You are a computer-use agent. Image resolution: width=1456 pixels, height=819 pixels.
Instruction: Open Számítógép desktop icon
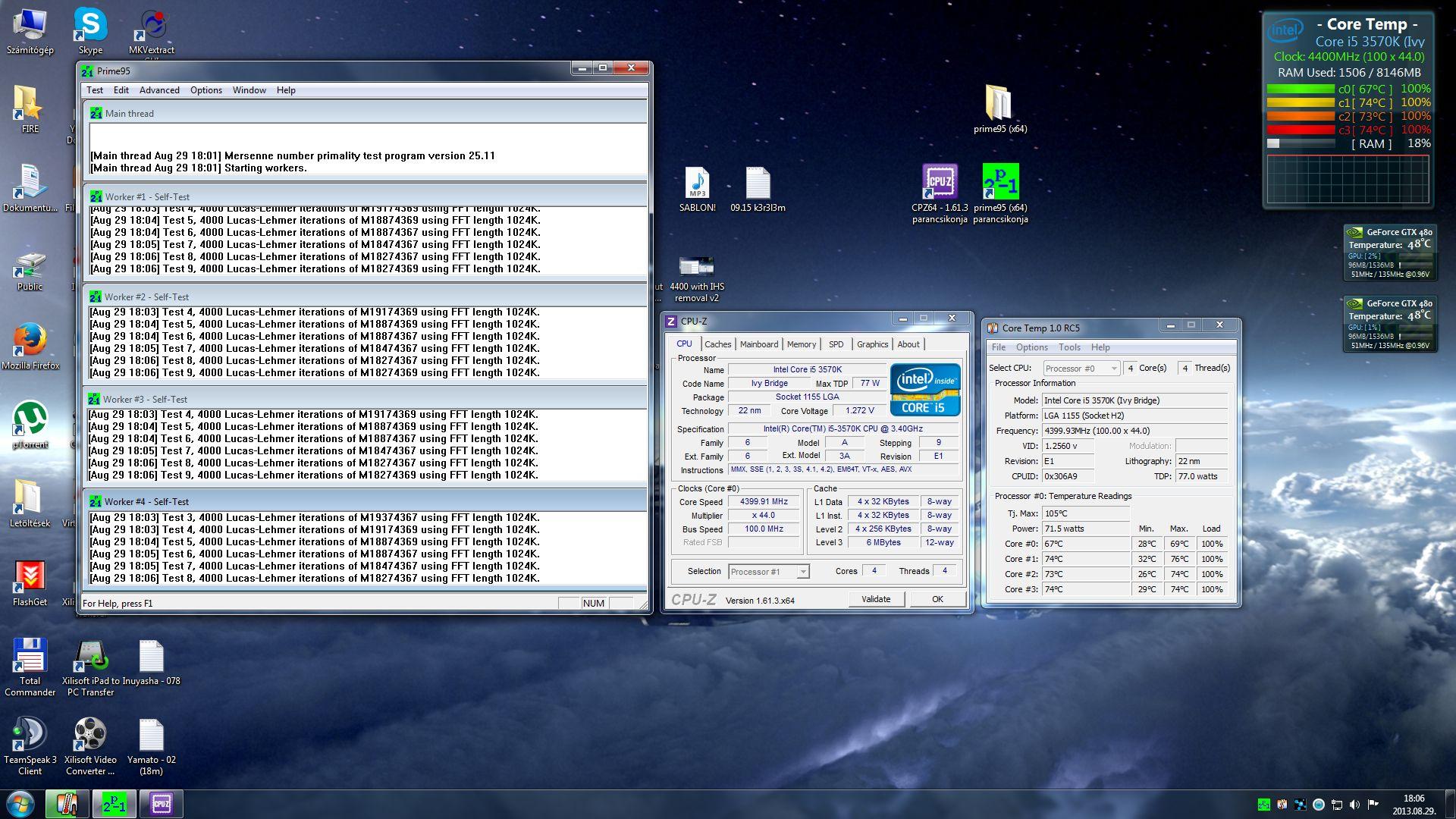[x=30, y=32]
